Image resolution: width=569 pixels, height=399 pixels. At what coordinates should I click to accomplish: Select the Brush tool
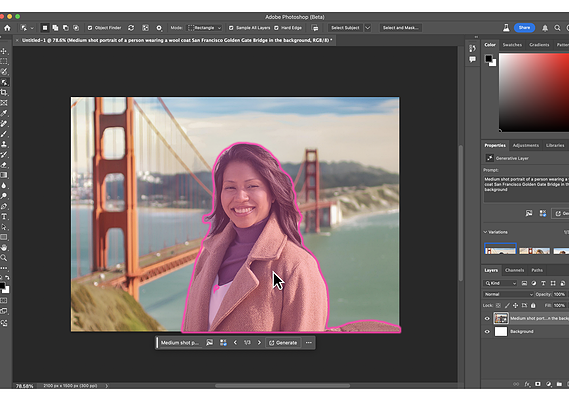pyautogui.click(x=4, y=134)
